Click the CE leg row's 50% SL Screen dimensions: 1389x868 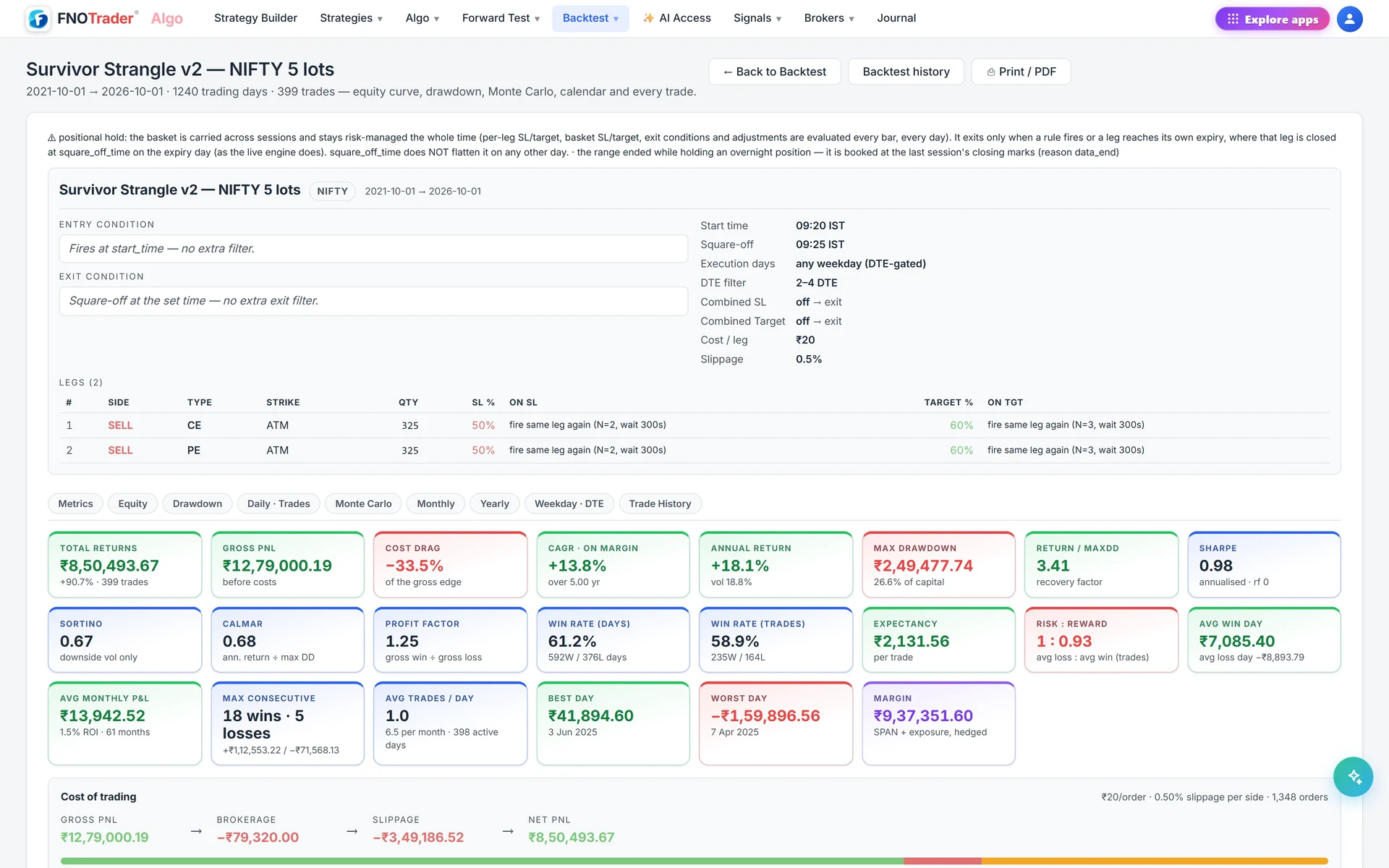pyautogui.click(x=483, y=425)
